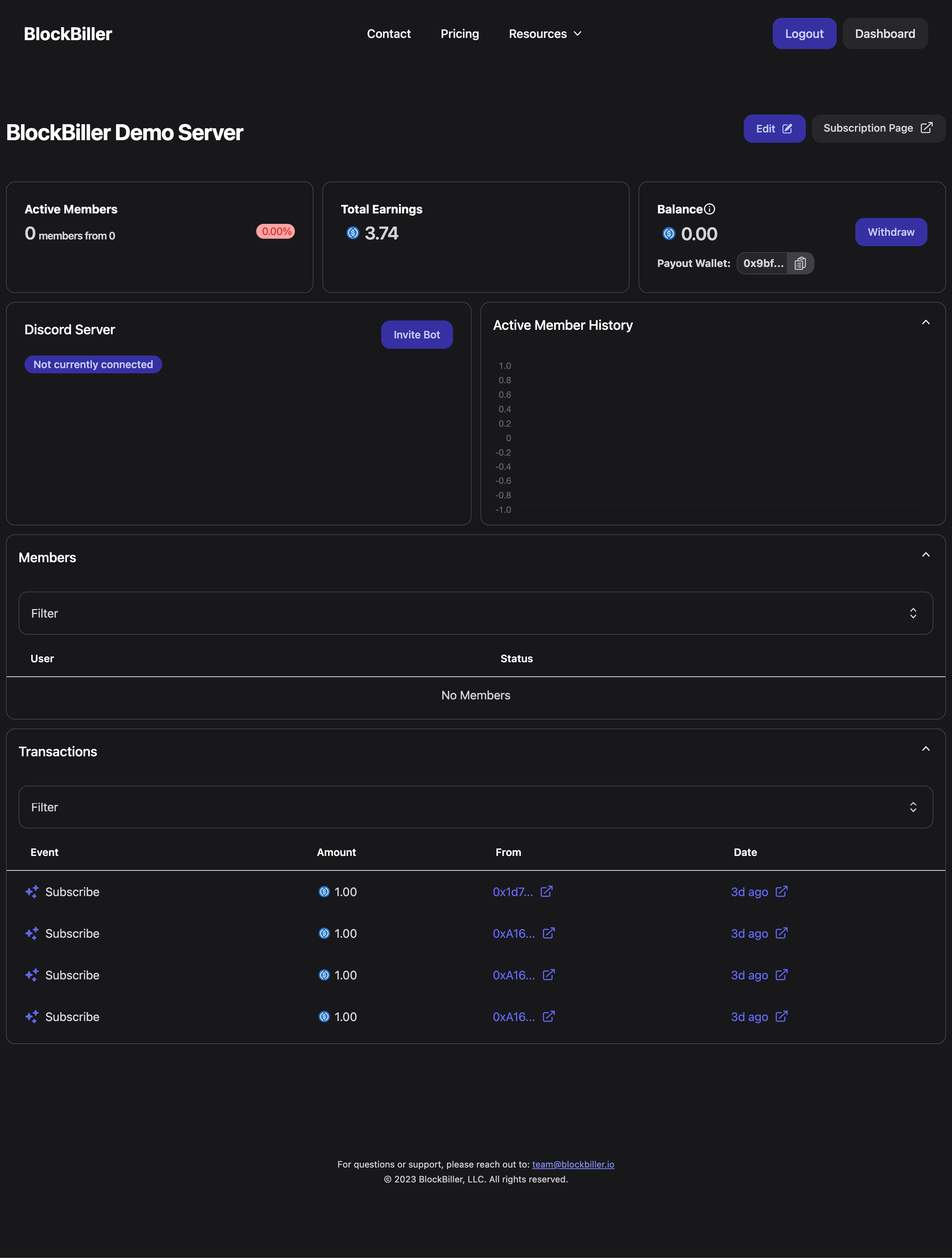The height and width of the screenshot is (1259, 952).
Task: Go to the Pricing page
Action: click(x=460, y=33)
